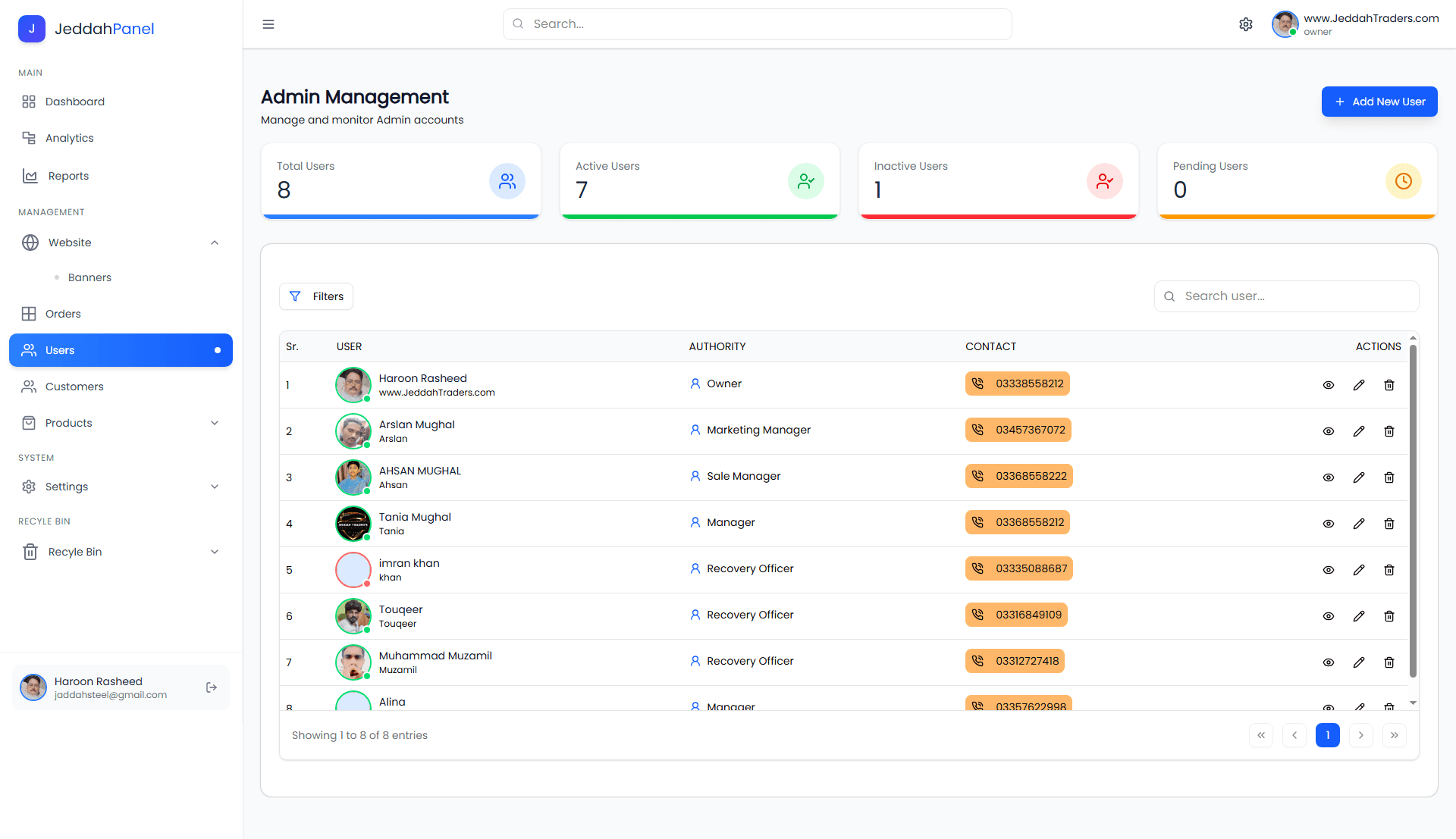The image size is (1456, 839).
Task: Click the hamburger menu icon
Action: click(268, 24)
